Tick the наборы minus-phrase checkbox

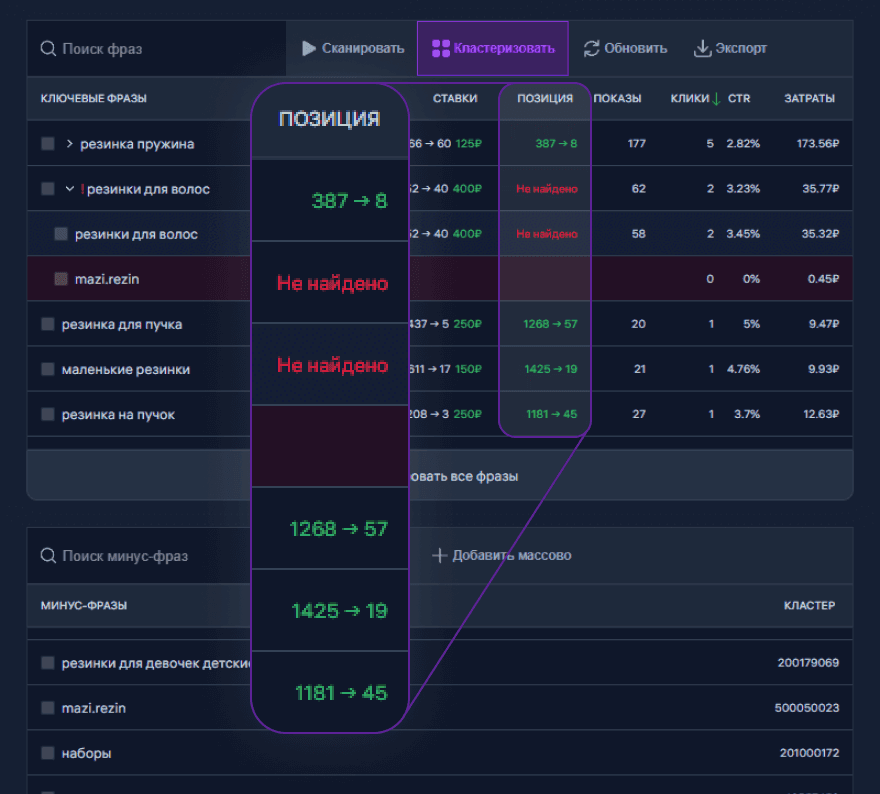click(48, 753)
